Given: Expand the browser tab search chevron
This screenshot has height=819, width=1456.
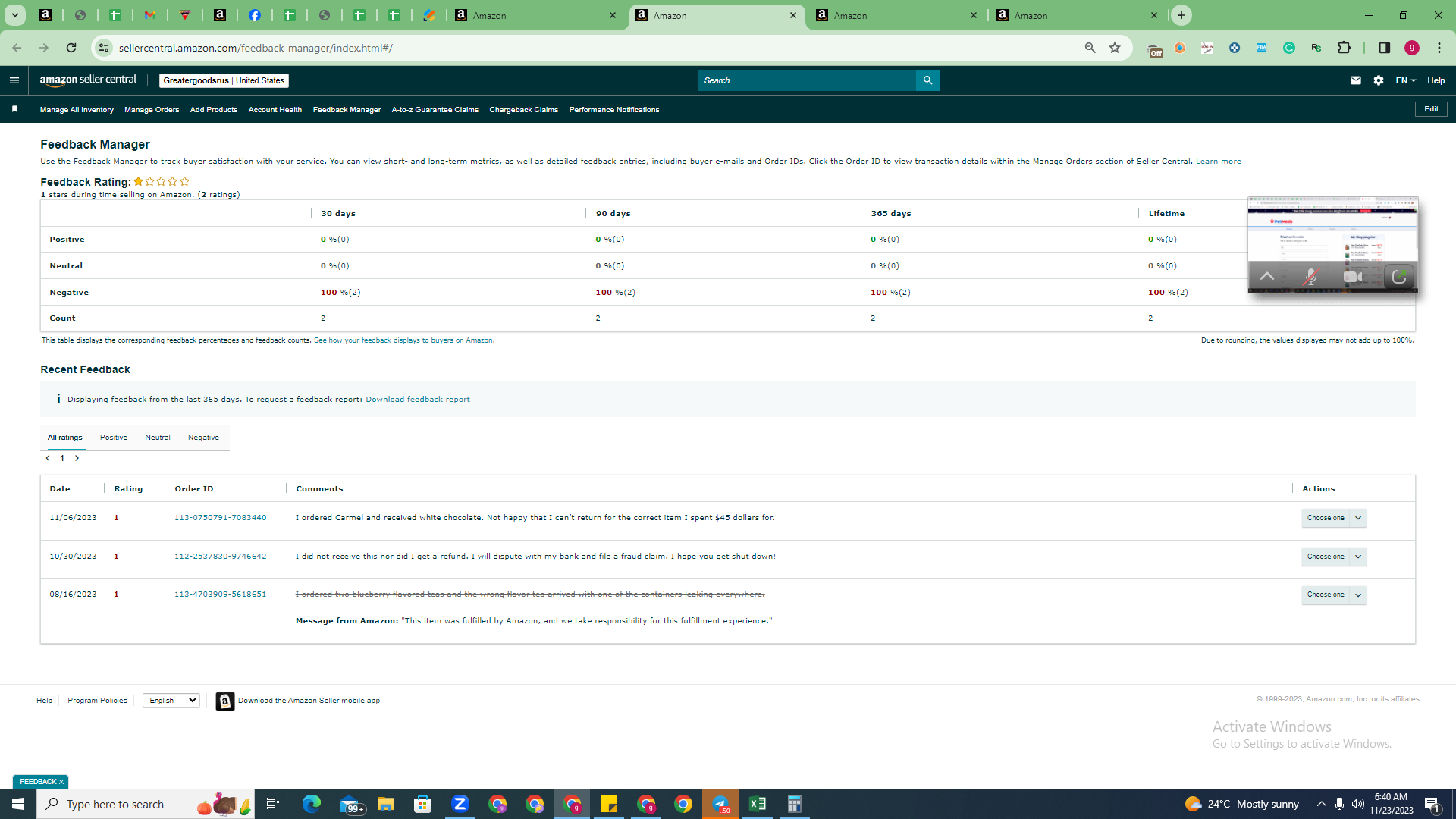Looking at the screenshot, I should [14, 15].
